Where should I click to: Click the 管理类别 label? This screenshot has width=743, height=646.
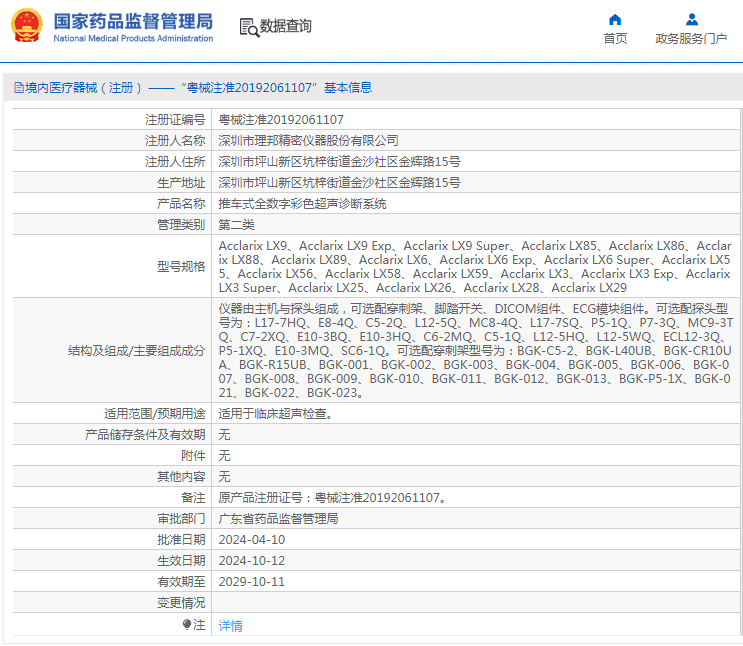click(x=181, y=224)
